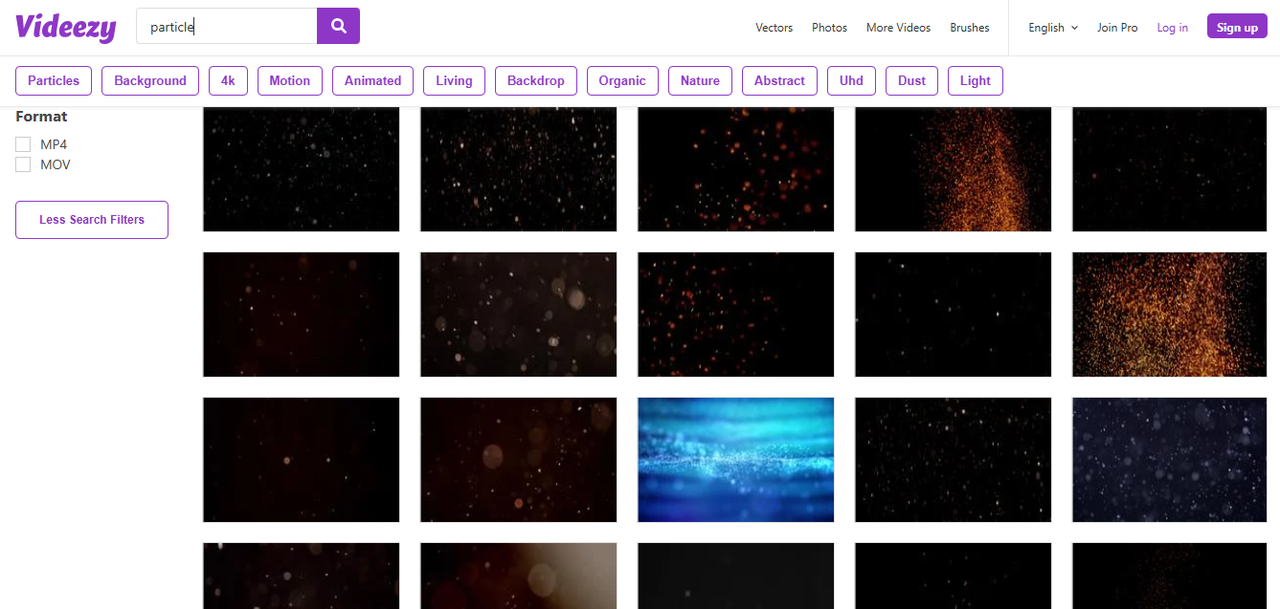Open the orange particle column thumbnail in top row

click(953, 169)
